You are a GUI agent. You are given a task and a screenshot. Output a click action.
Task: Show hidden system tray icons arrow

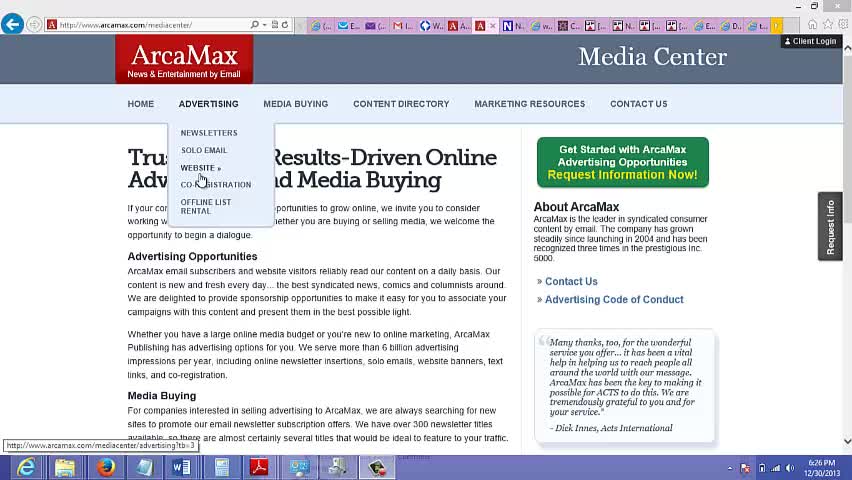pos(730,468)
